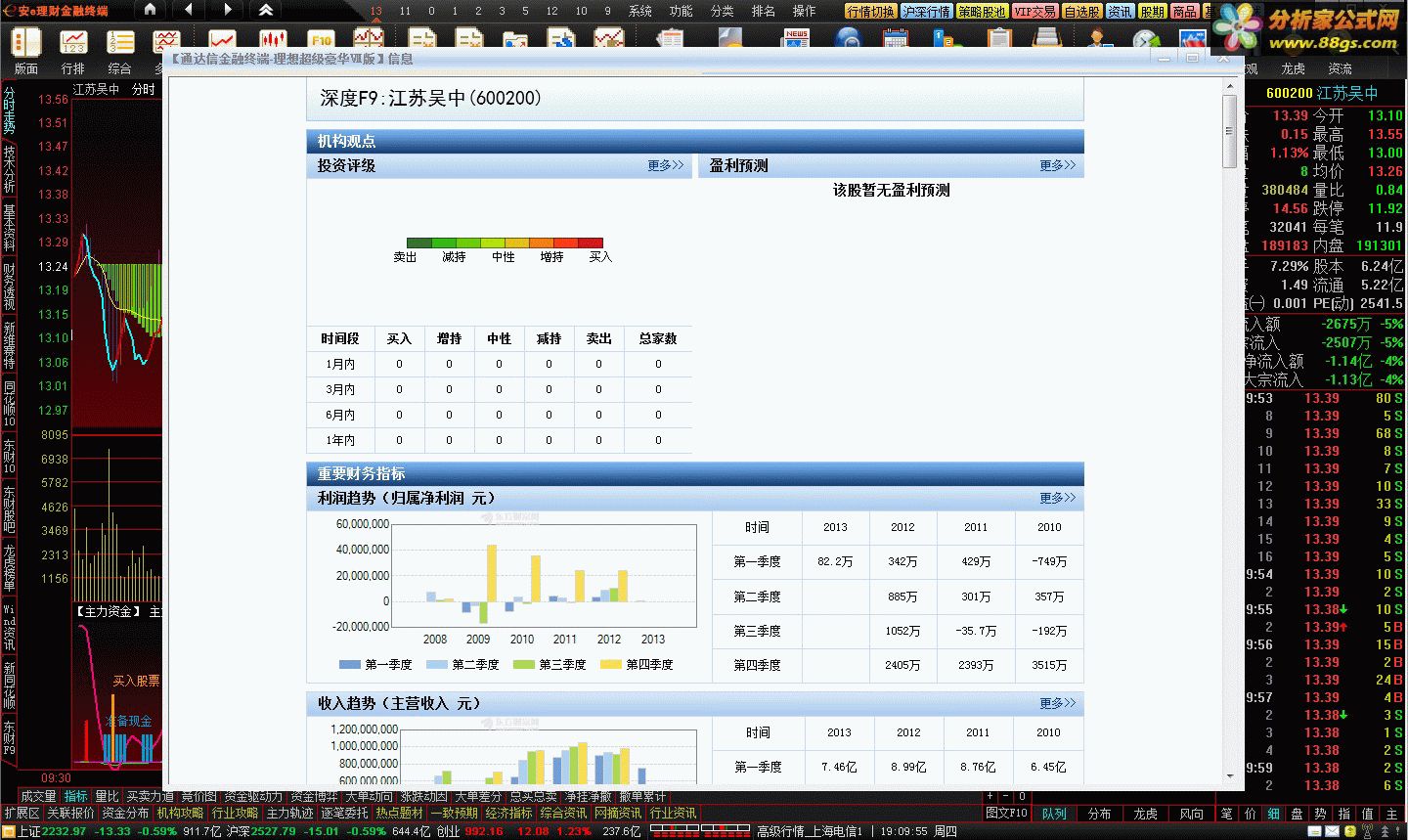Click the 沪深行情 button
The height and width of the screenshot is (840, 1408).
tap(926, 12)
